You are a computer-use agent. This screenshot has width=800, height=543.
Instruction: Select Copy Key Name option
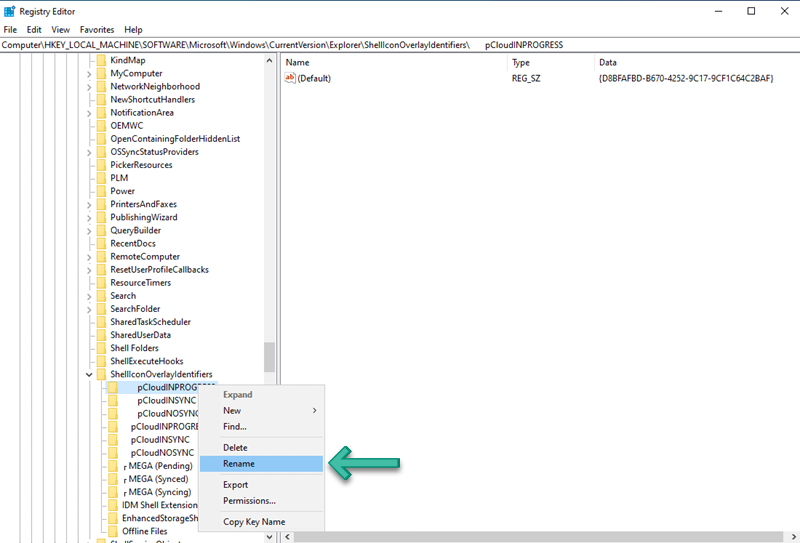point(261,522)
